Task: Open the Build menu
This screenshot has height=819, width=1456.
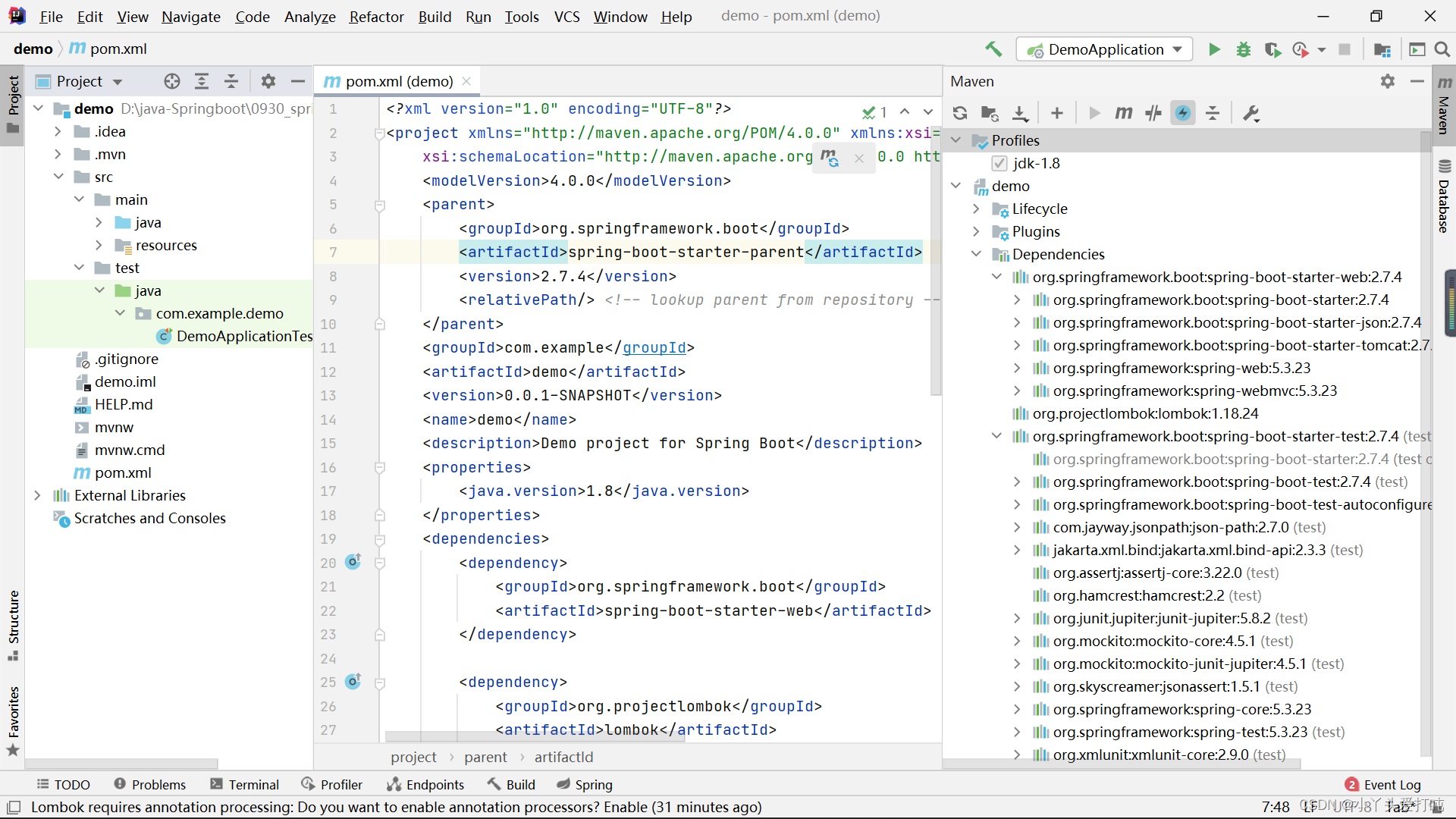Action: pos(435,17)
